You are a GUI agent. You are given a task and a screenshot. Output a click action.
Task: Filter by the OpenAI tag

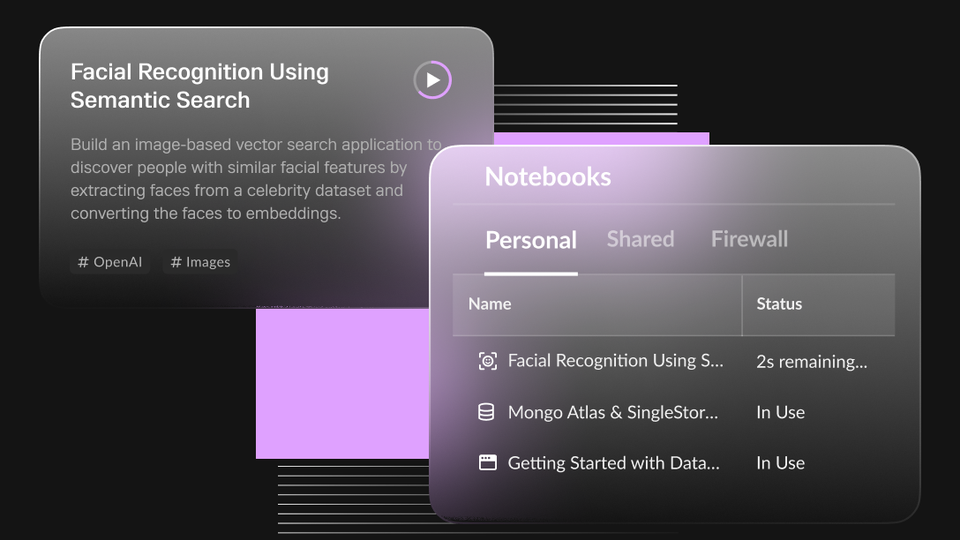tap(110, 262)
